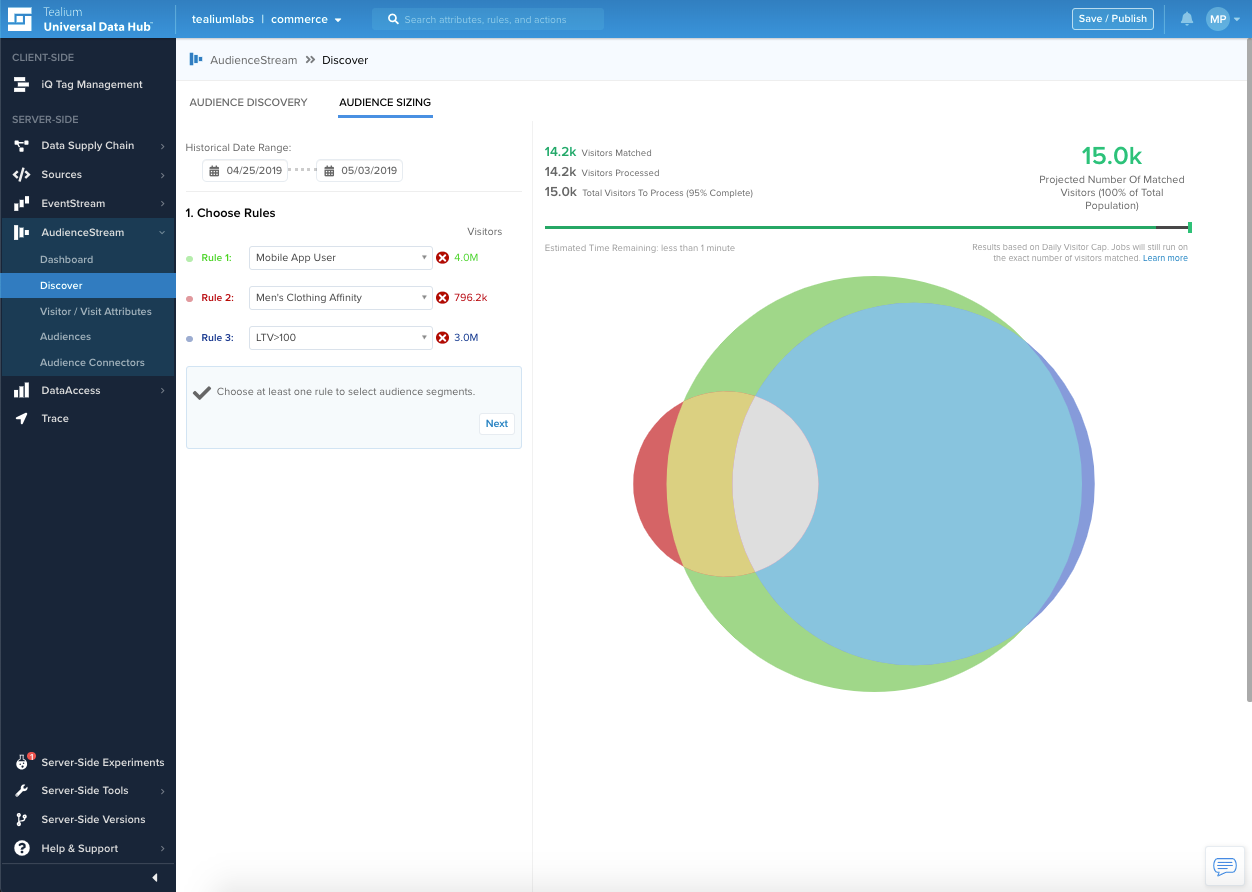Delete Rule 3 LTV>100 via red X
The image size is (1252, 892).
click(442, 338)
